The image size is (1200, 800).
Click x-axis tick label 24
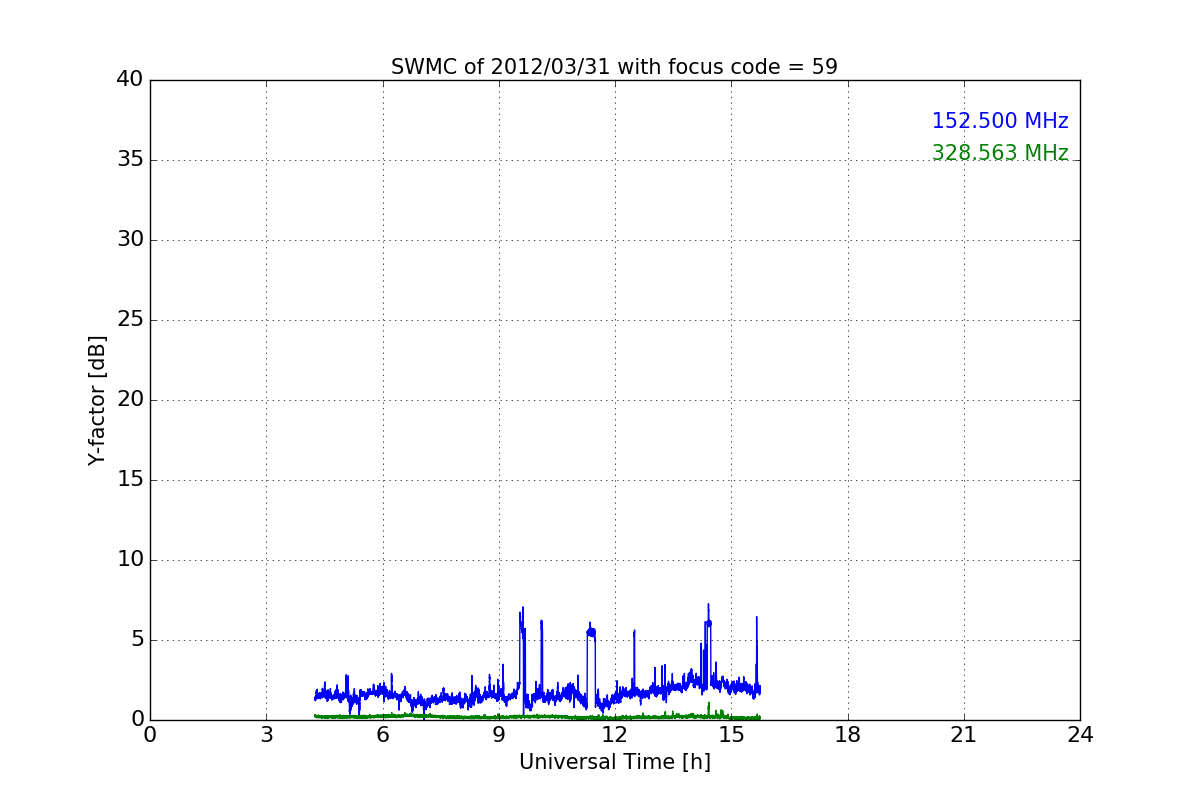tap(1080, 735)
